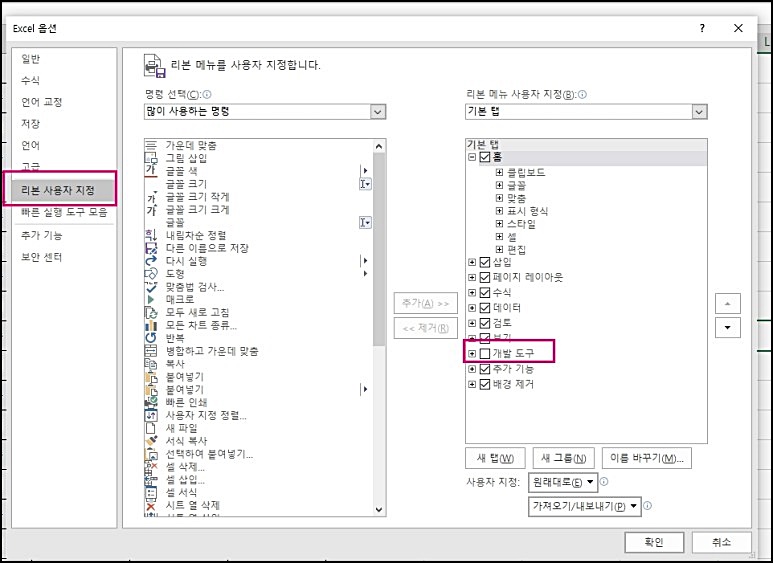Uncheck the 페이지 레이아웃 checkbox
The height and width of the screenshot is (563, 773).
click(485, 278)
